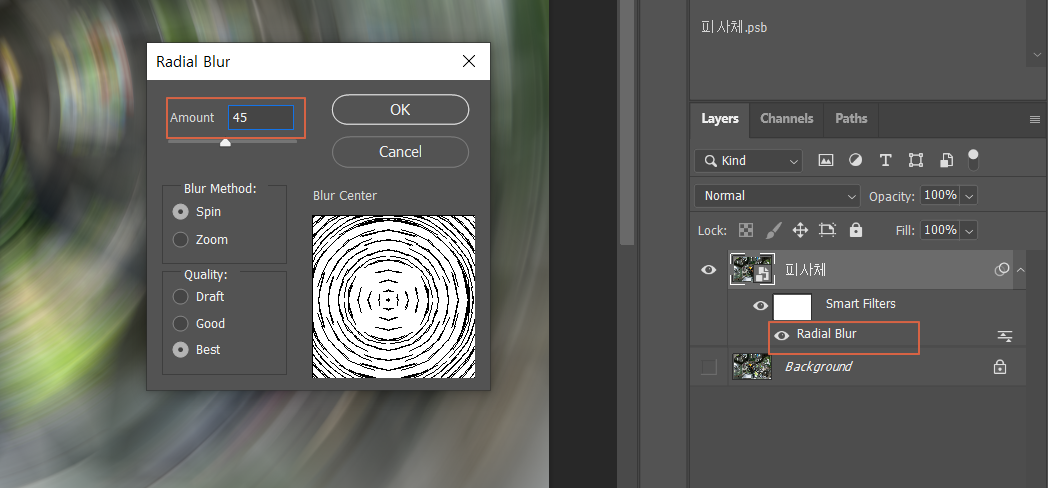The image size is (1048, 488).
Task: Select the Zoom blur method
Action: tap(180, 239)
